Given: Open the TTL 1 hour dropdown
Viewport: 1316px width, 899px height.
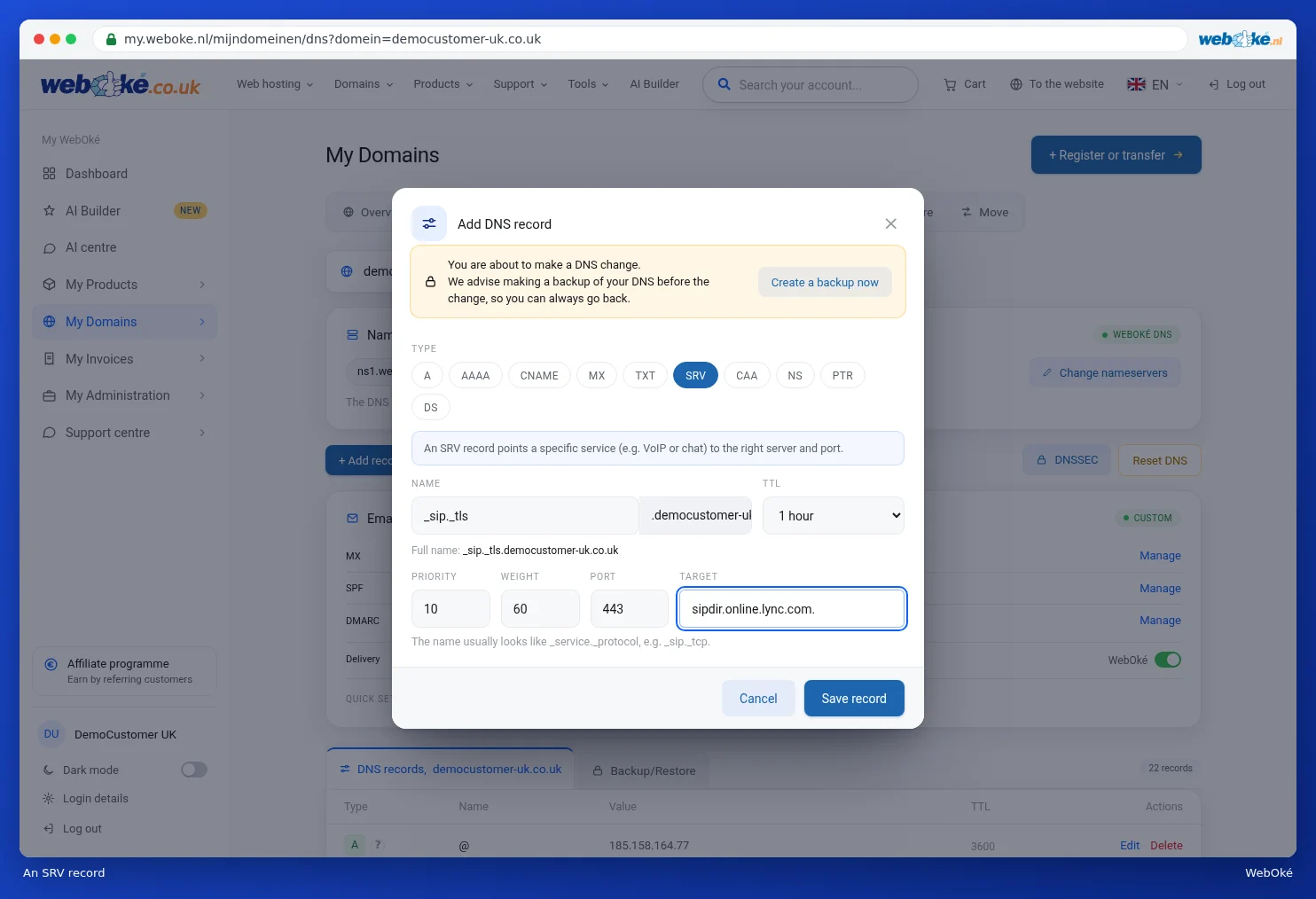Looking at the screenshot, I should tap(834, 516).
